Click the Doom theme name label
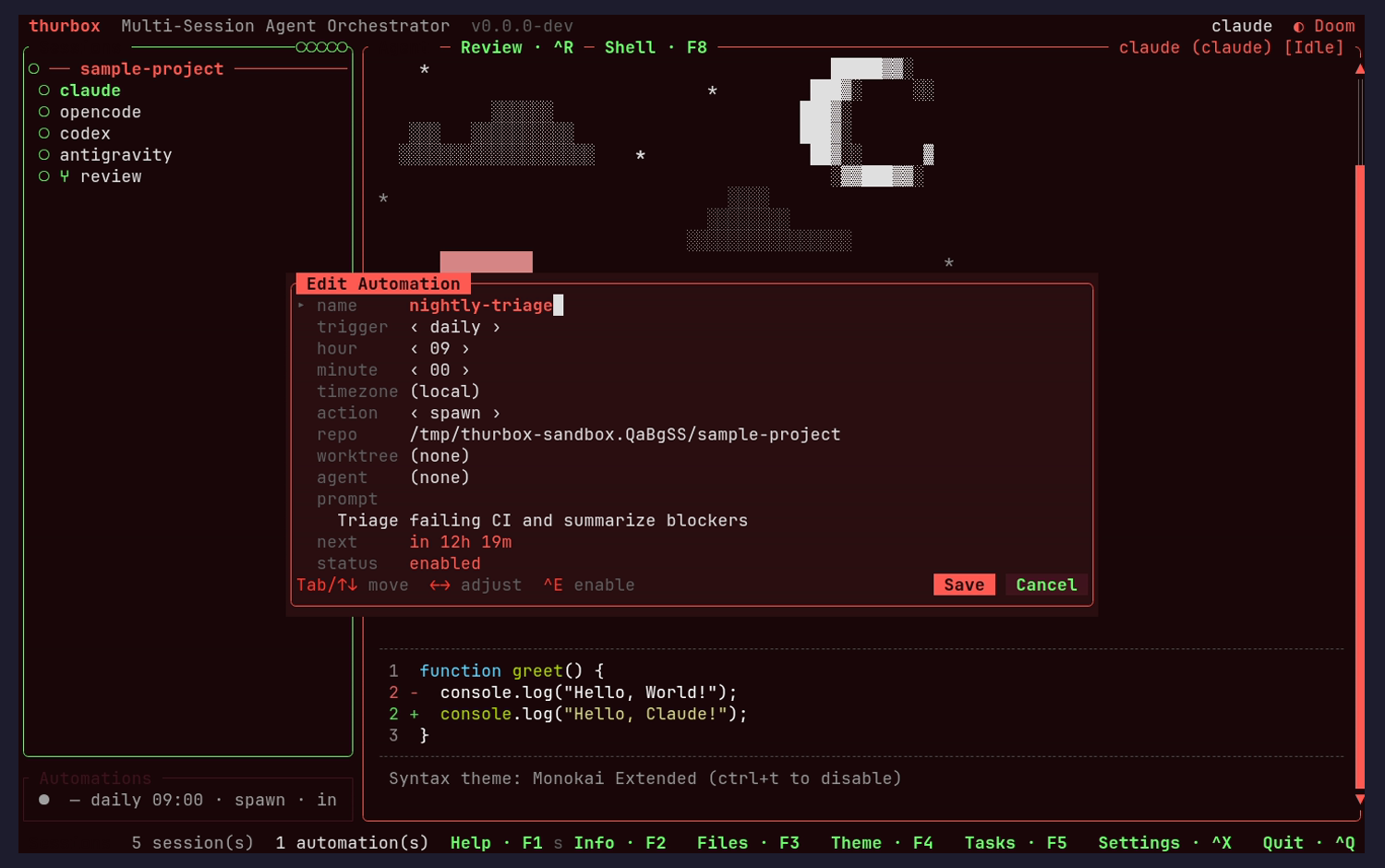The height and width of the screenshot is (868, 1385). (x=1334, y=26)
